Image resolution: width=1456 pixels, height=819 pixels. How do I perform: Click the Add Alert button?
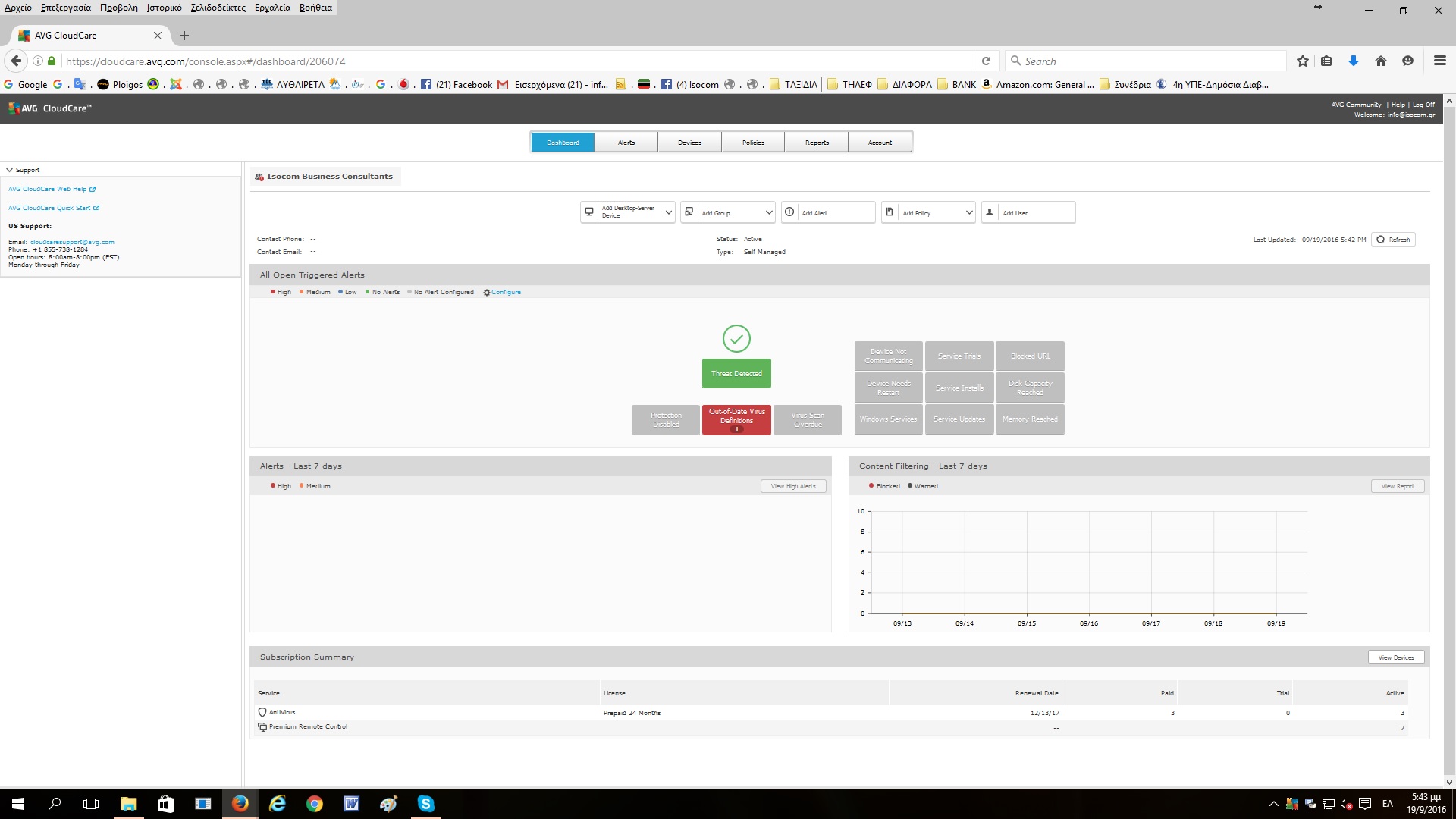[x=828, y=212]
